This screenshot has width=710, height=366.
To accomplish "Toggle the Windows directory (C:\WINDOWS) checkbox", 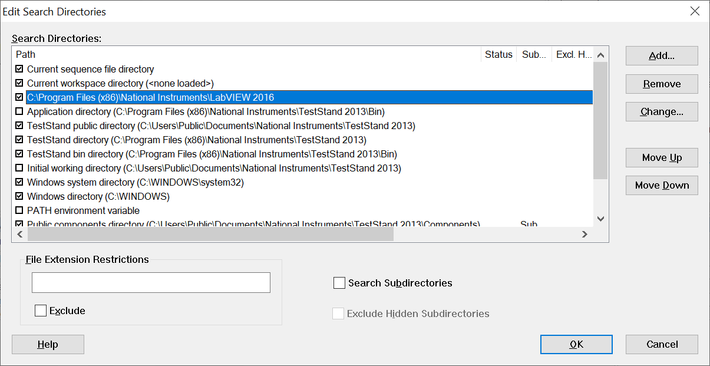I will coord(19,197).
